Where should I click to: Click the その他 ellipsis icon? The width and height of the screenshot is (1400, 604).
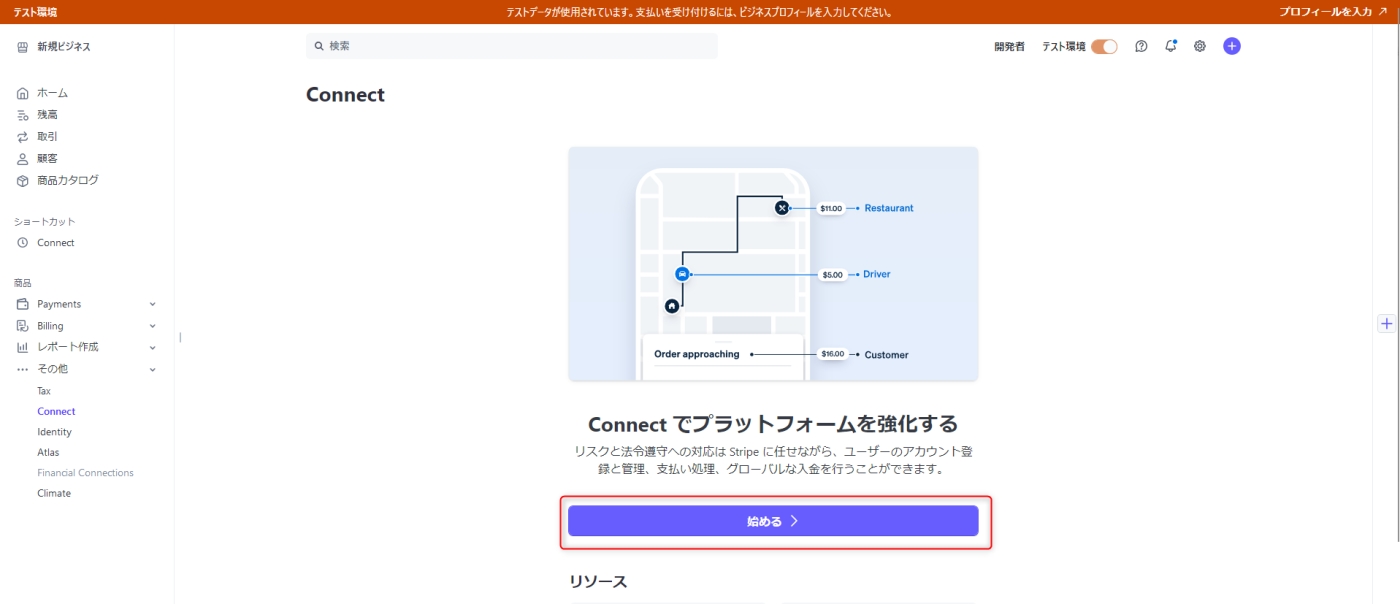click(22, 369)
